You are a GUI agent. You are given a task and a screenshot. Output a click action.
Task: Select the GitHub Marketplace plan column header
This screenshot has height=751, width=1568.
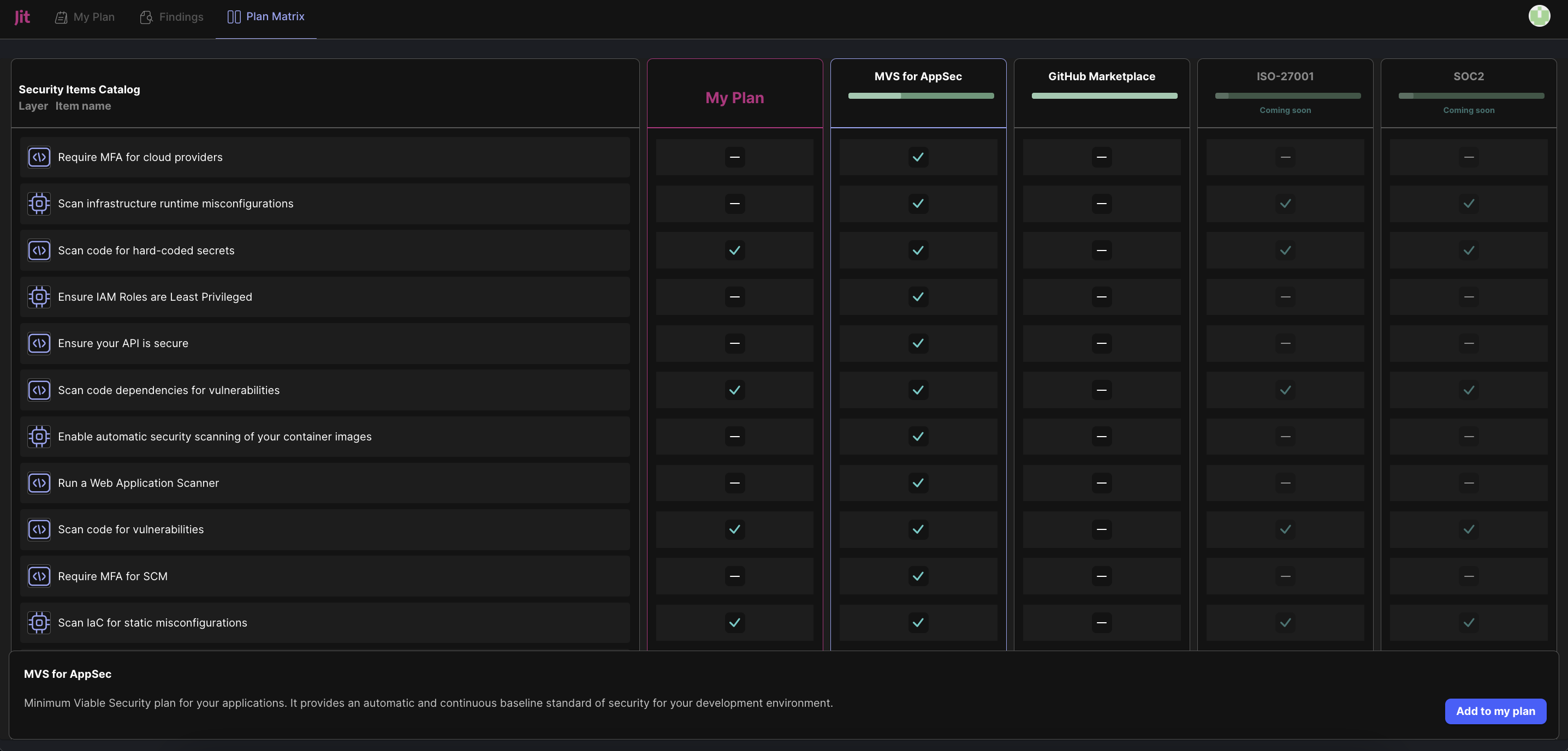coord(1101,76)
